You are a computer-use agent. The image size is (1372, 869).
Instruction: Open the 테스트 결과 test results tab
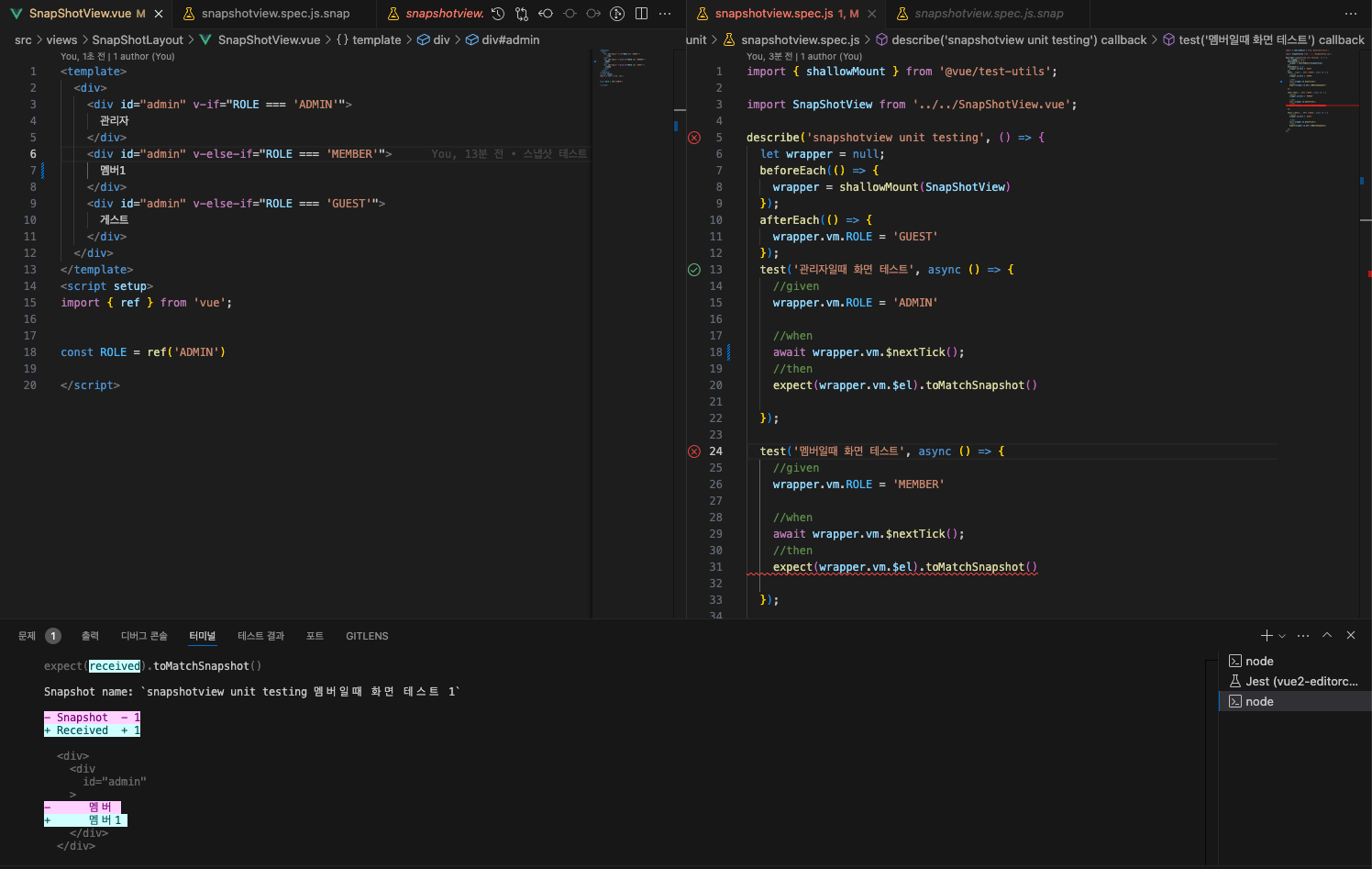[x=260, y=636]
